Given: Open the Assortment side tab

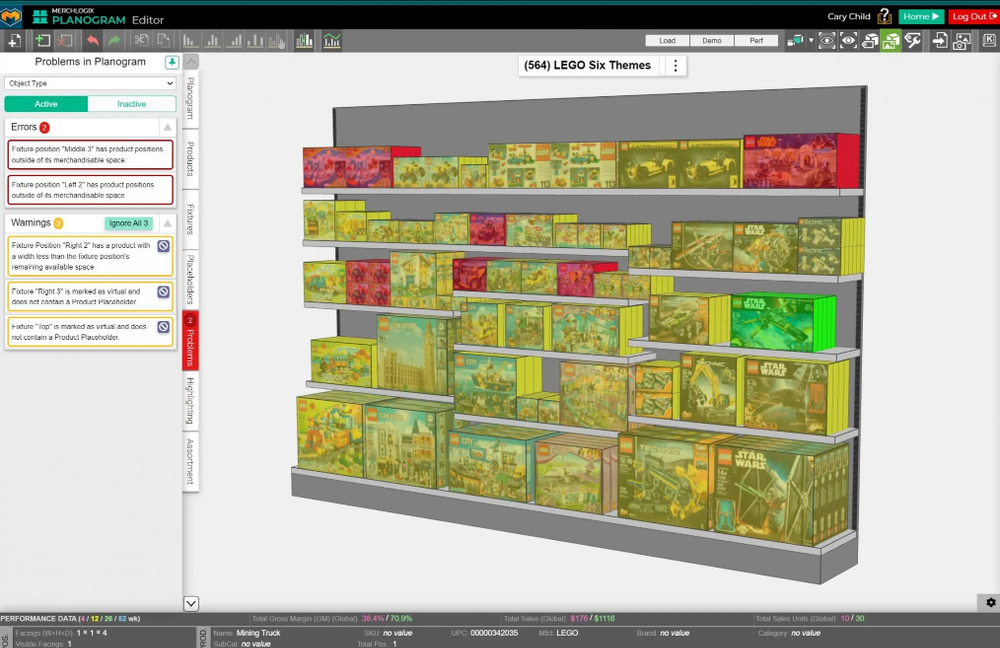Looking at the screenshot, I should 191,461.
